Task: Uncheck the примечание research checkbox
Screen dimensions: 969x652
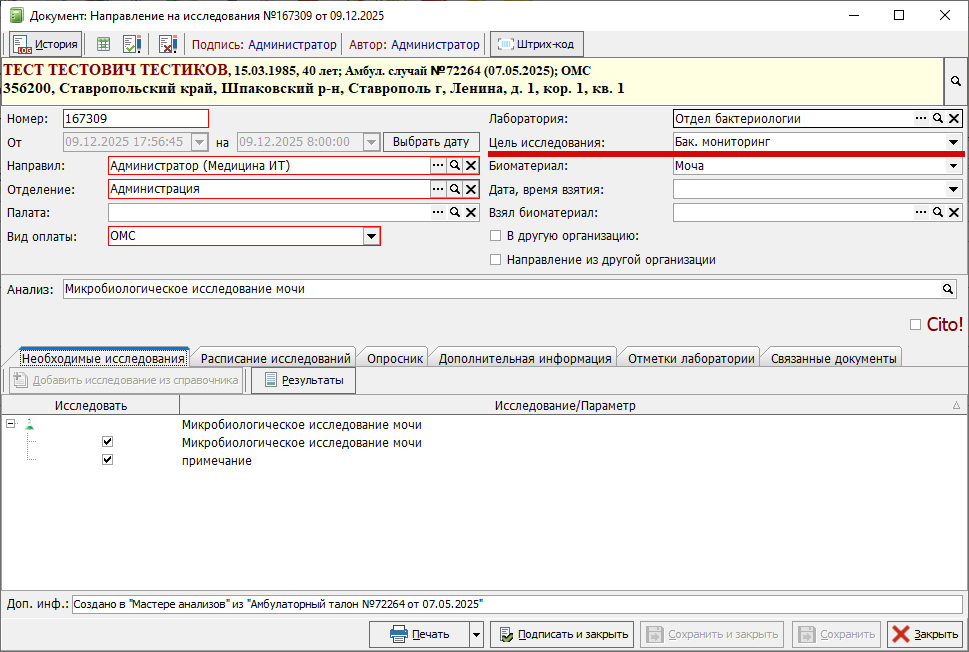Action: 107,460
